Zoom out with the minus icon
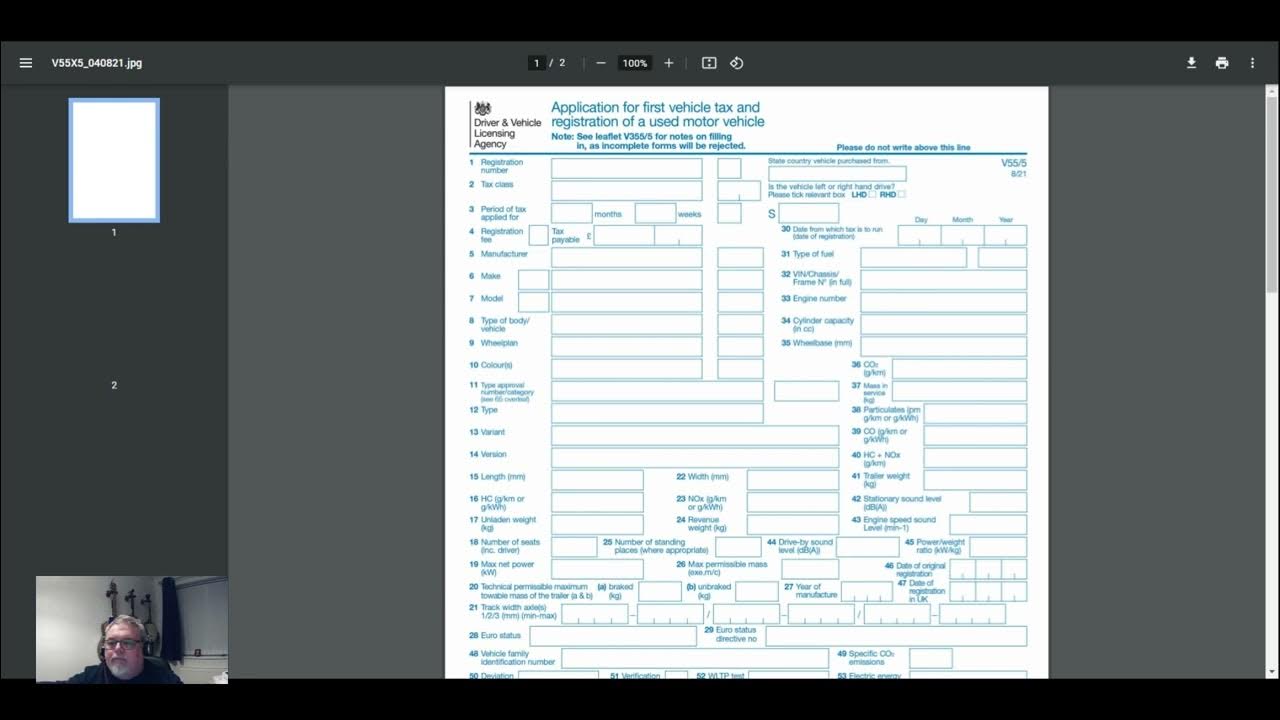1280x720 pixels. (x=601, y=63)
